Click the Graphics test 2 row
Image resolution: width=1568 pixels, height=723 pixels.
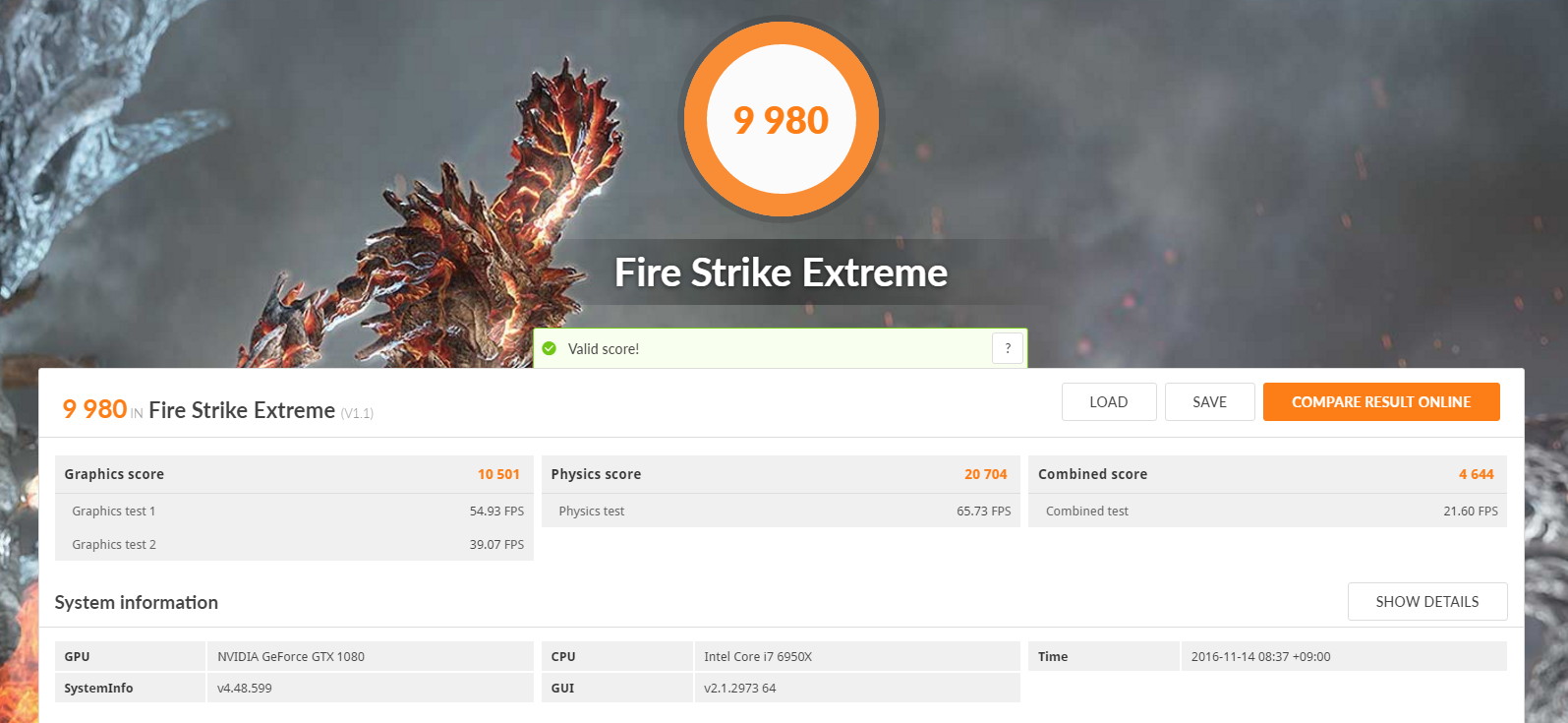294,544
